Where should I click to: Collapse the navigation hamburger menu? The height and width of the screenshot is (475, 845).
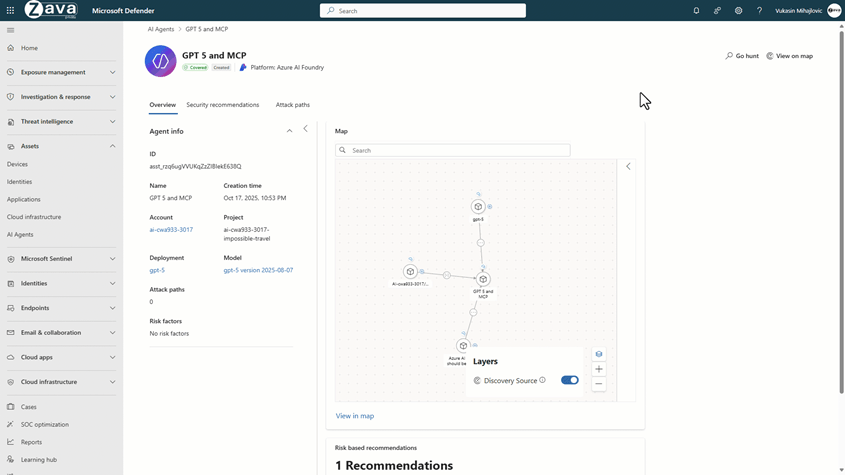pos(11,30)
